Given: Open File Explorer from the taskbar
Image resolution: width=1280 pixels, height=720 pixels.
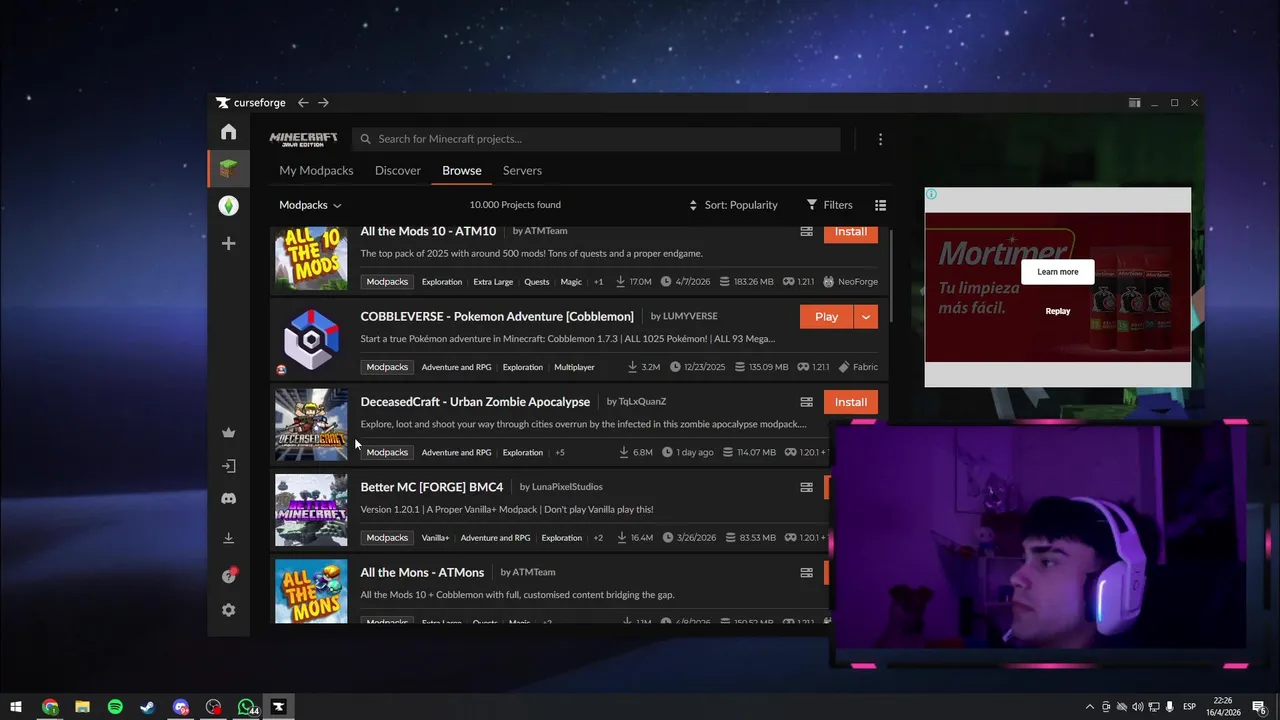Looking at the screenshot, I should click(x=82, y=707).
